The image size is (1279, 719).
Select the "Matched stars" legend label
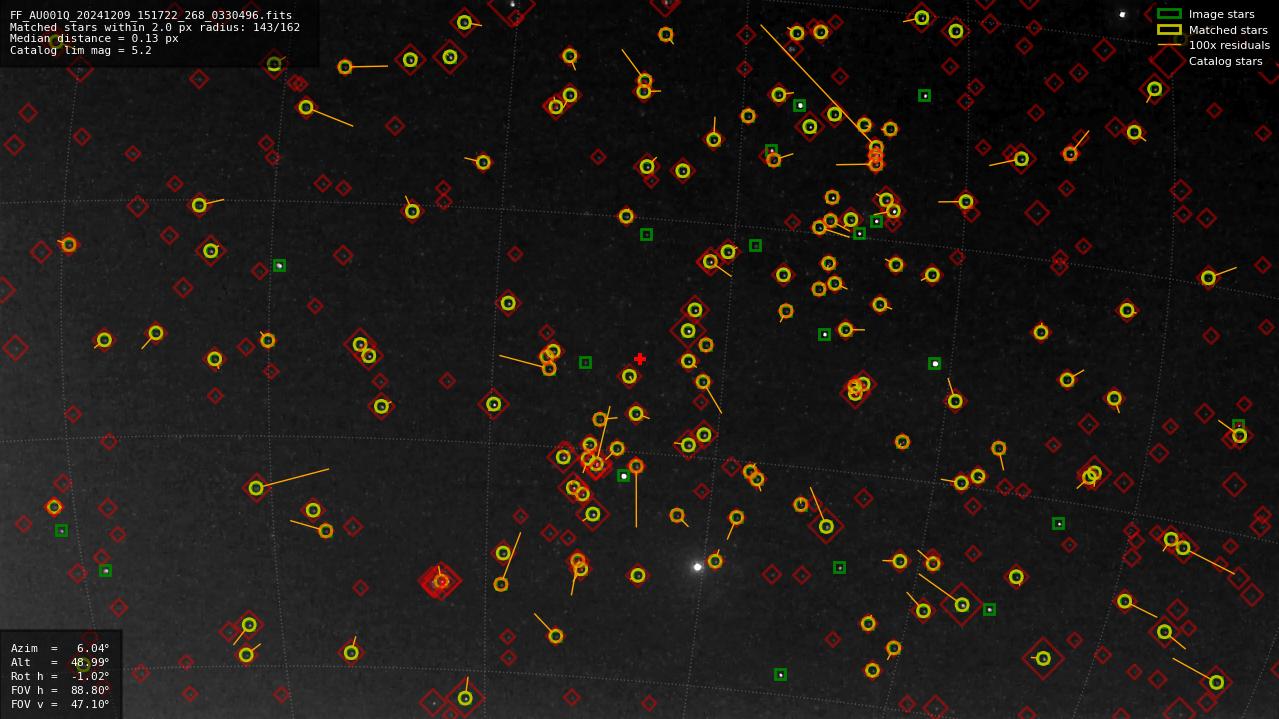(1228, 30)
